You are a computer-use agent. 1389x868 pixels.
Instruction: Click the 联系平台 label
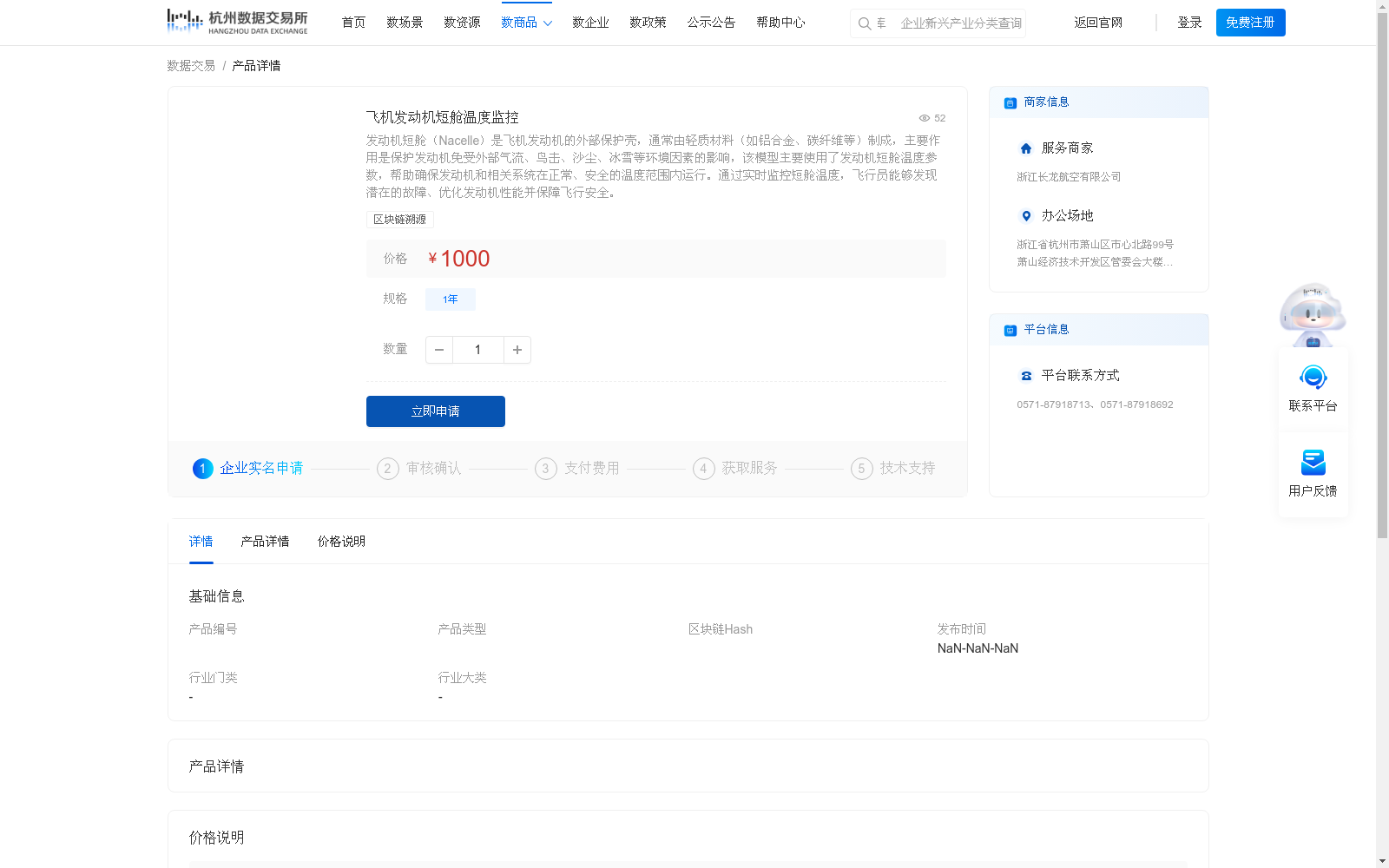coord(1313,406)
